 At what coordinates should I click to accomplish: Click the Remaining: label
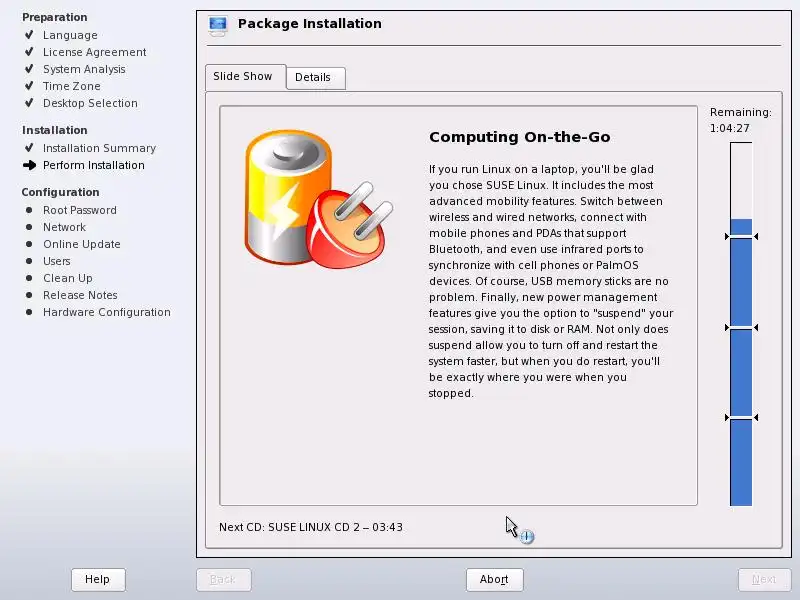740,112
